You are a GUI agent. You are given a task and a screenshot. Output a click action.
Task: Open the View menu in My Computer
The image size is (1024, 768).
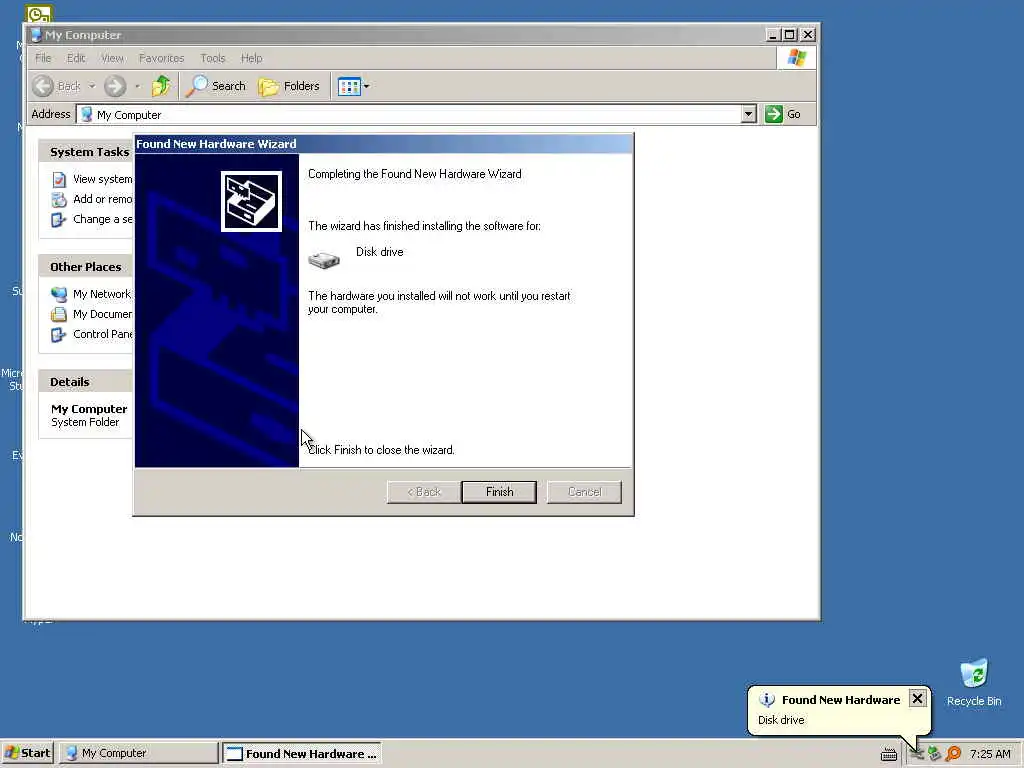(112, 58)
